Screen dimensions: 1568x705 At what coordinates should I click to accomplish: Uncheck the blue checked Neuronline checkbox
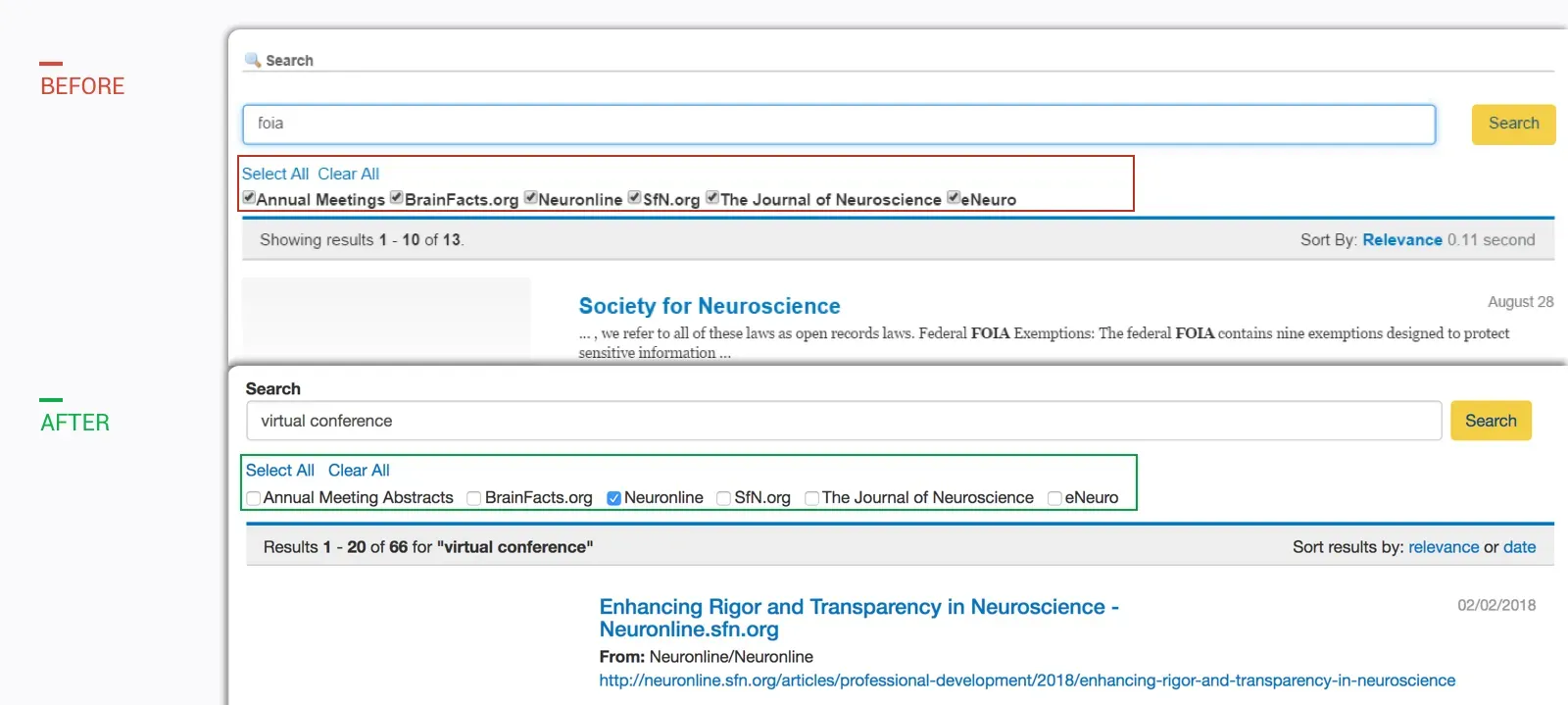[613, 498]
